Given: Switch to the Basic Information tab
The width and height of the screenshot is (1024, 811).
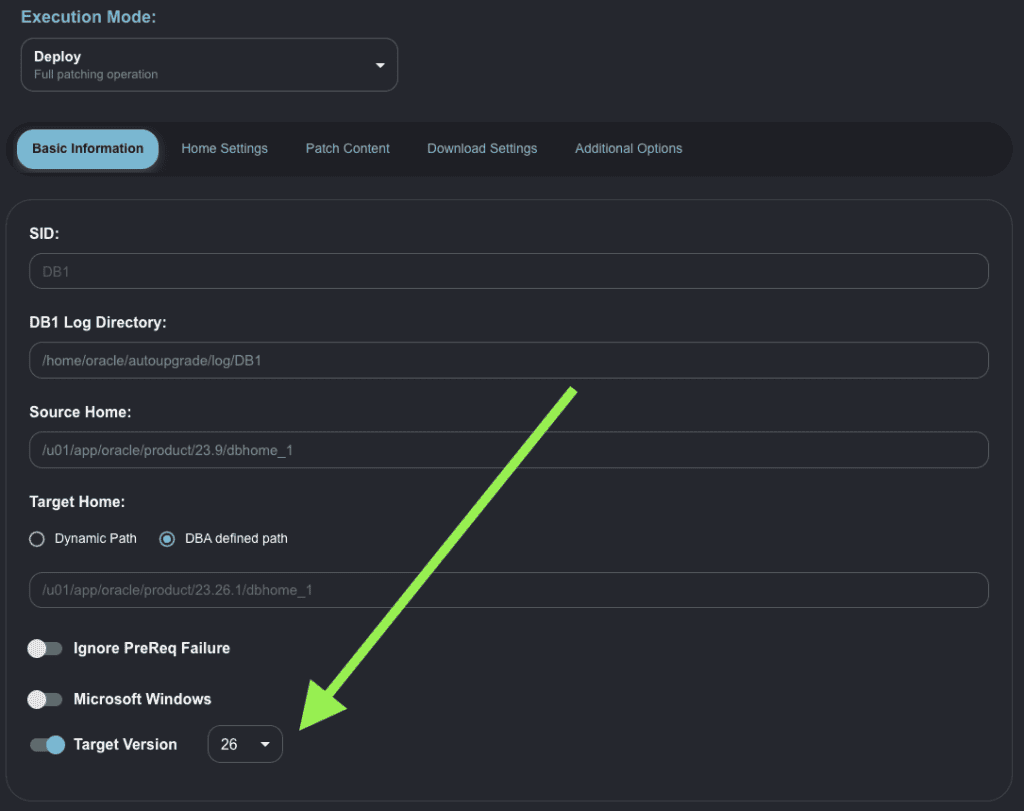Looking at the screenshot, I should click(x=88, y=149).
